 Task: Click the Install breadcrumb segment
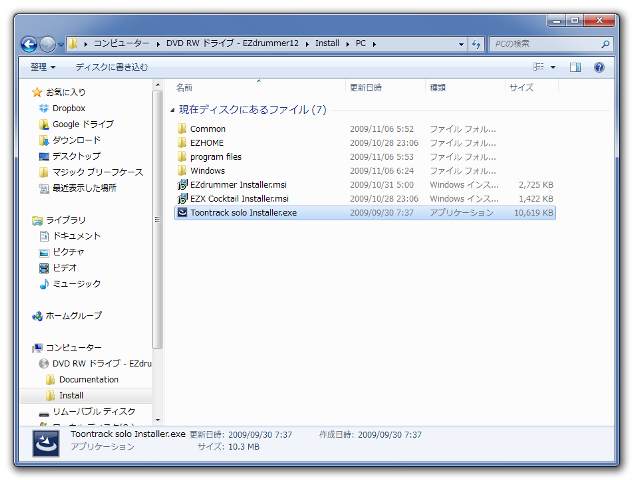tap(327, 43)
